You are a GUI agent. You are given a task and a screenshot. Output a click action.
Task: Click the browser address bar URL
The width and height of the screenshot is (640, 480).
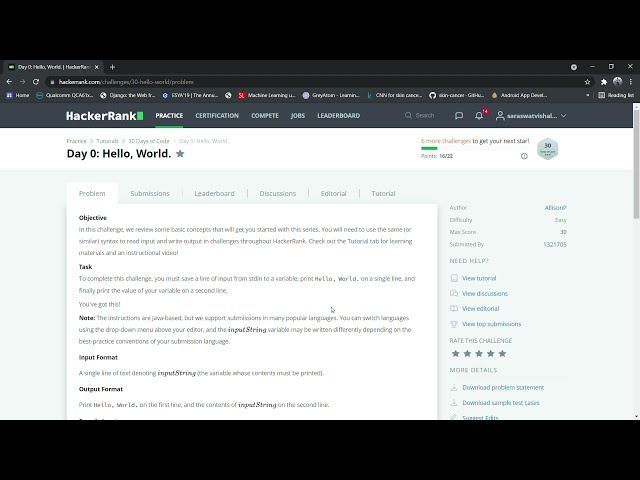pyautogui.click(x=126, y=82)
